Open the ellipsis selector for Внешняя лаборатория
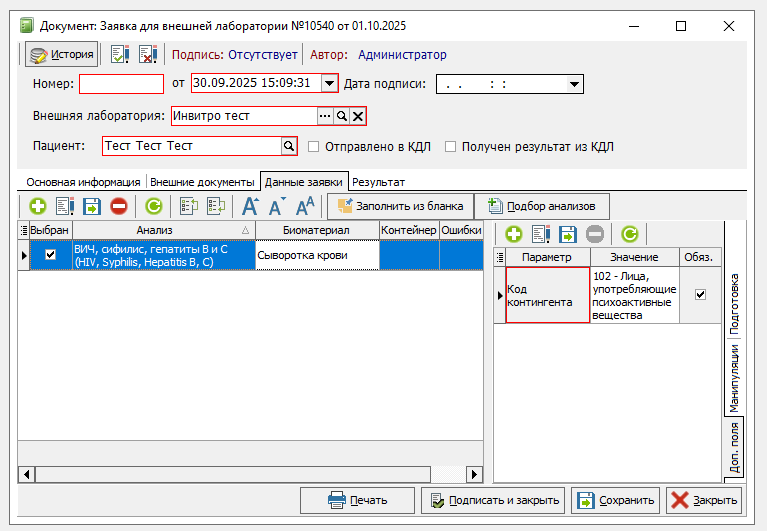This screenshot has height=531, width=767. [x=325, y=117]
